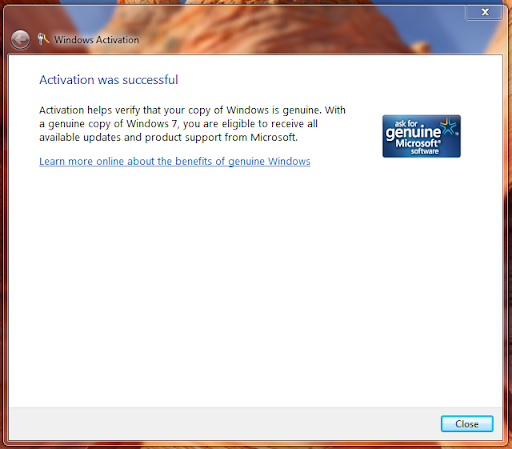Click the 'Activation was successful' heading
Screen dimensions: 512x449
[x=109, y=80]
